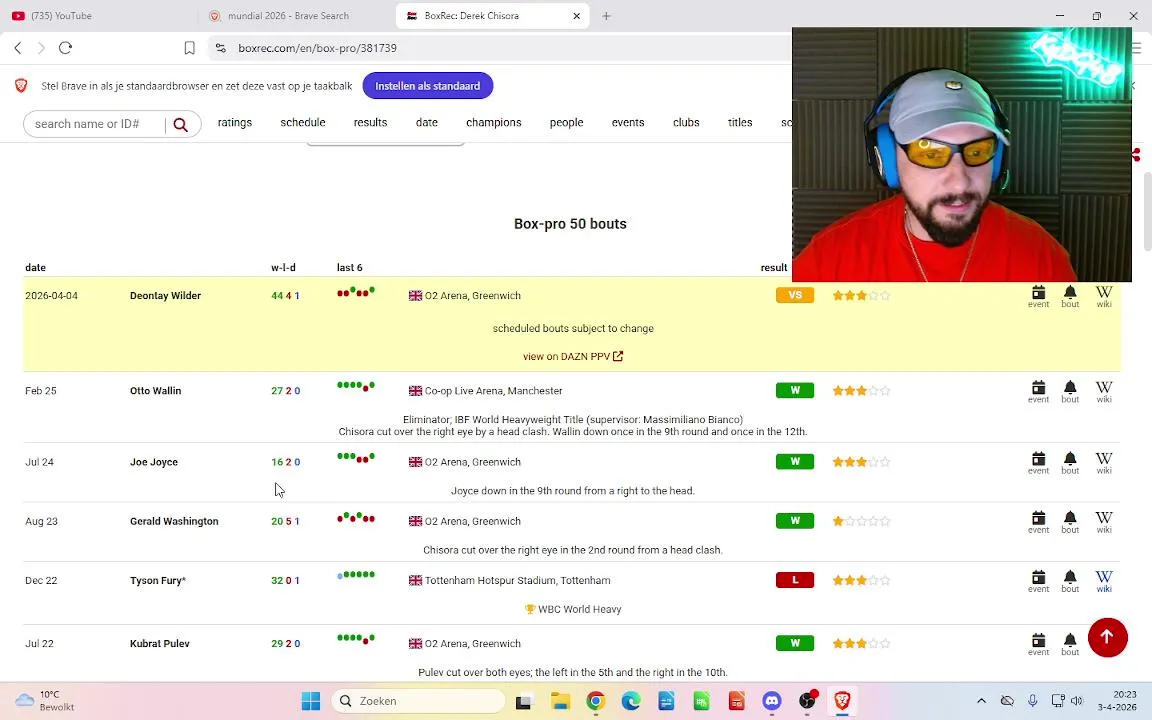Open File Explorer from the taskbar

pyautogui.click(x=560, y=701)
